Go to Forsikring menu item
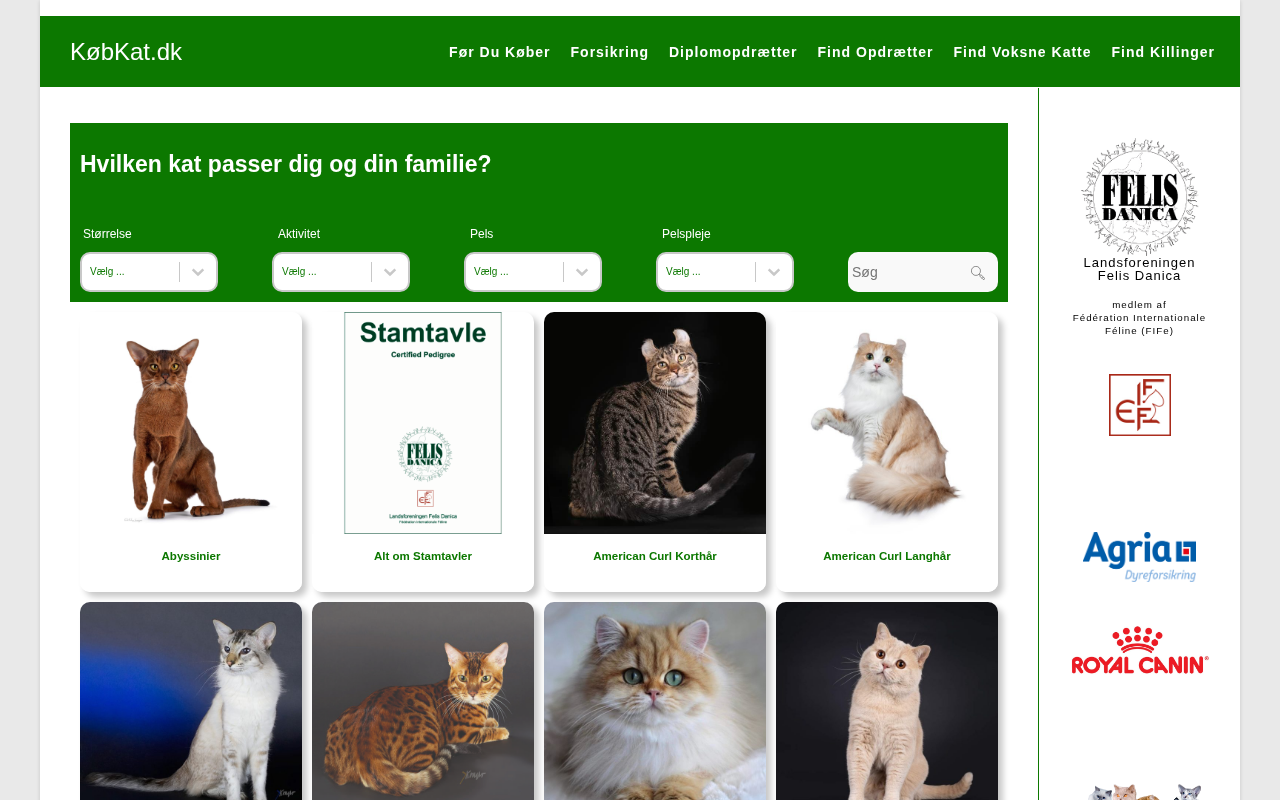The image size is (1280, 800). click(x=609, y=52)
